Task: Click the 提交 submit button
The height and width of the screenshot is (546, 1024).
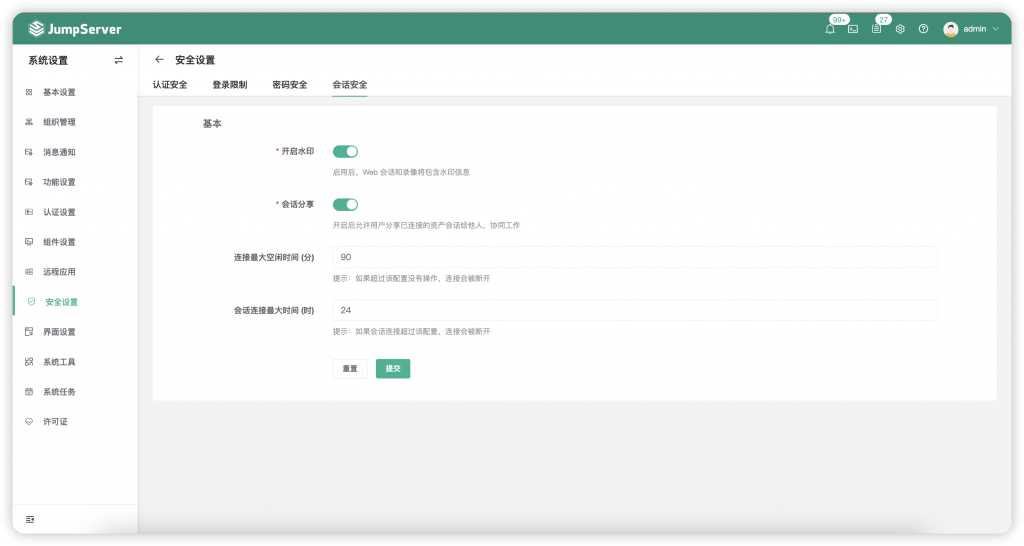Action: coord(393,368)
